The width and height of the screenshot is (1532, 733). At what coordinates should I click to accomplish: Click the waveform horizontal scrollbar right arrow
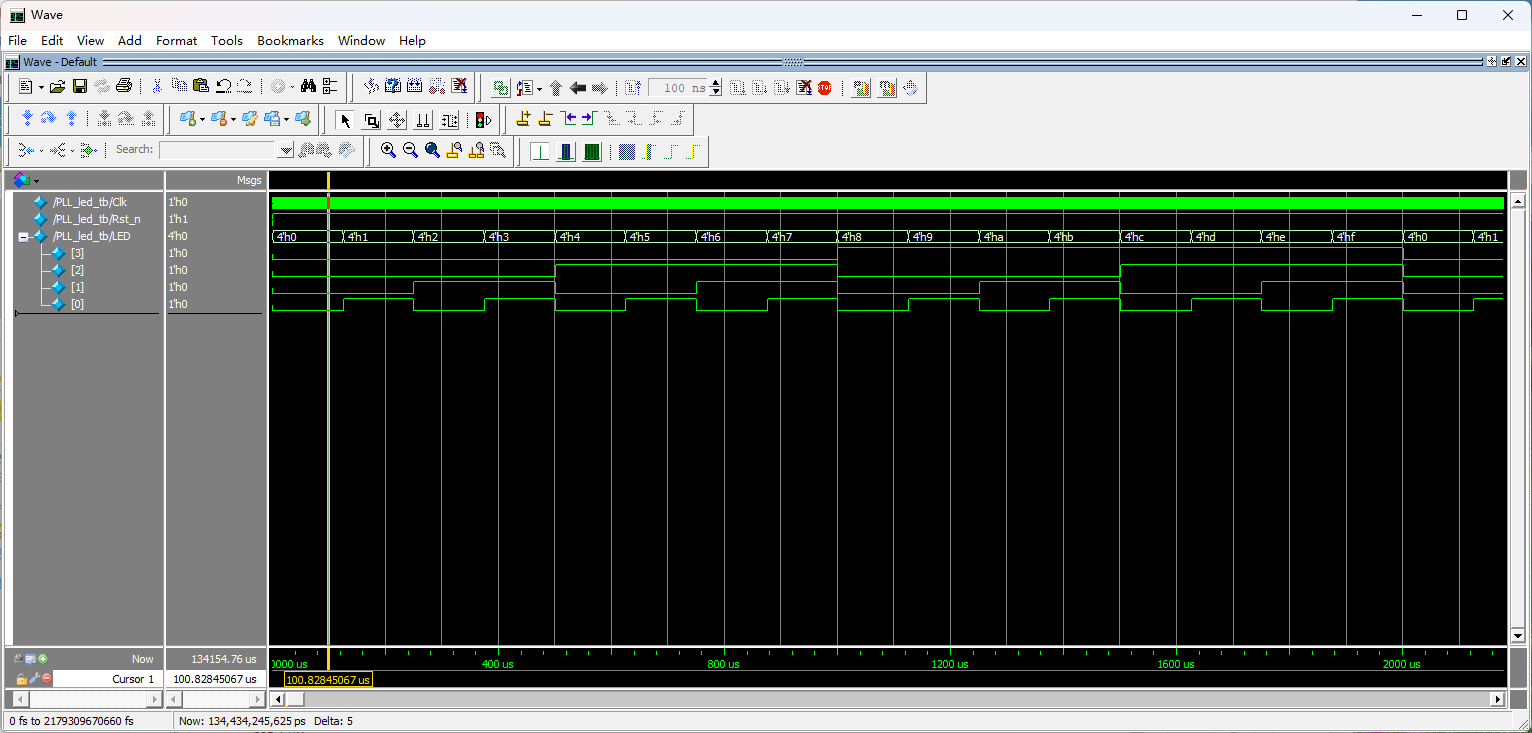click(x=1498, y=699)
